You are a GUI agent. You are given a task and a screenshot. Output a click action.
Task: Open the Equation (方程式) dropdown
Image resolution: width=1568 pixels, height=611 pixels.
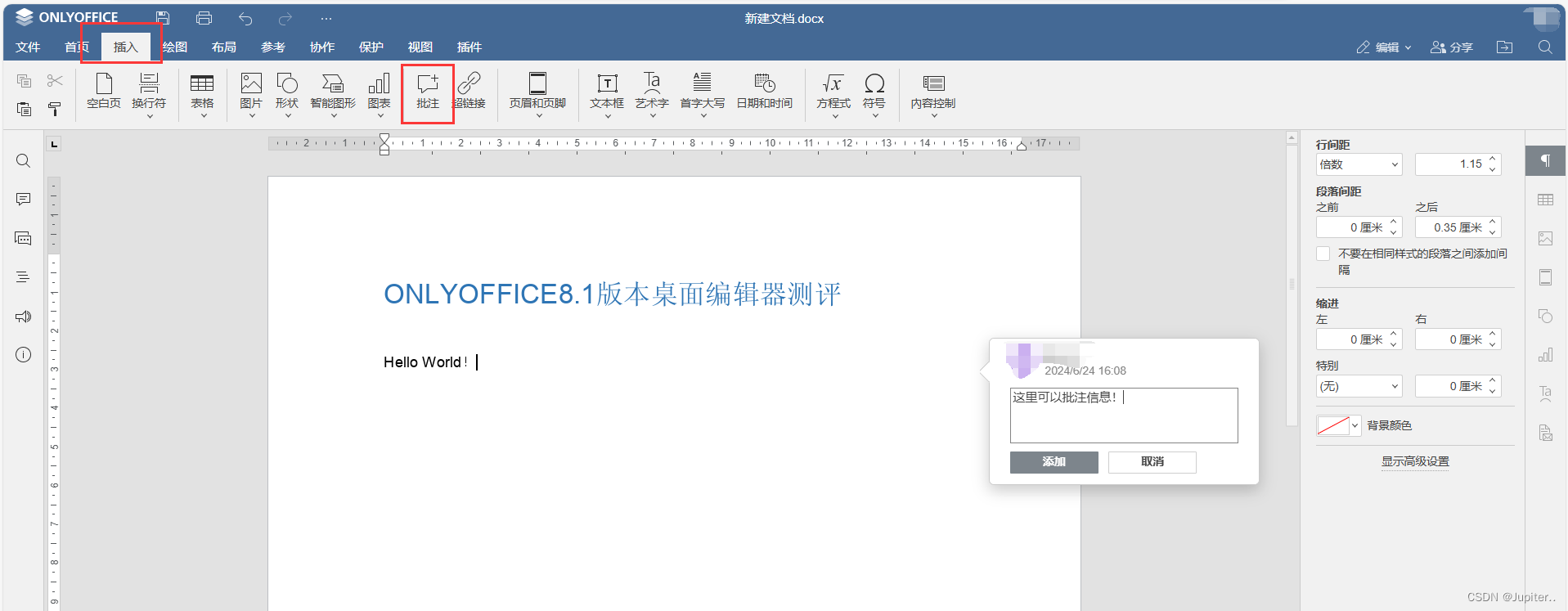(x=833, y=94)
